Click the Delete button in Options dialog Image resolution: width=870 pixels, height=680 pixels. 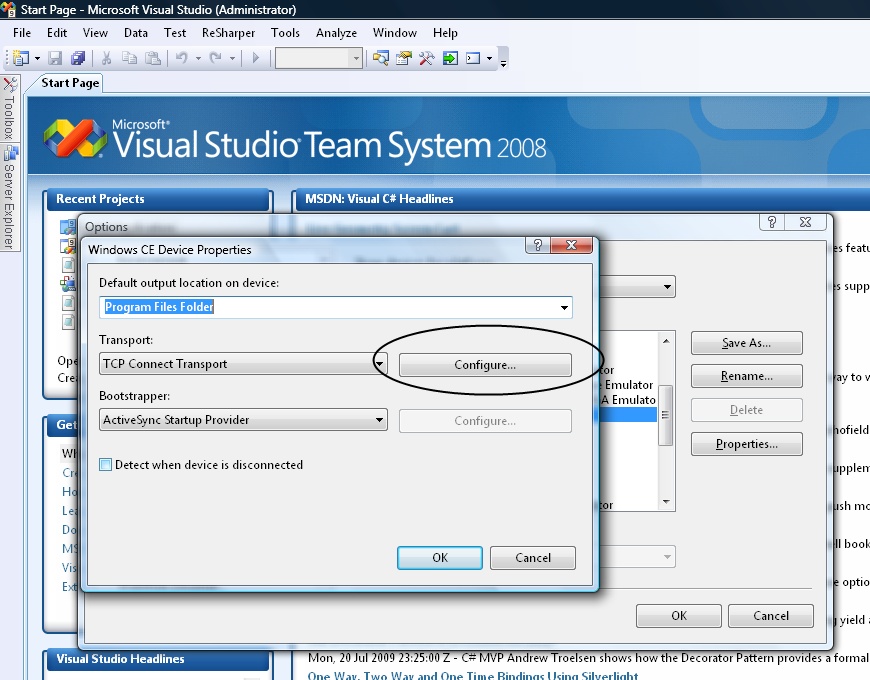746,410
